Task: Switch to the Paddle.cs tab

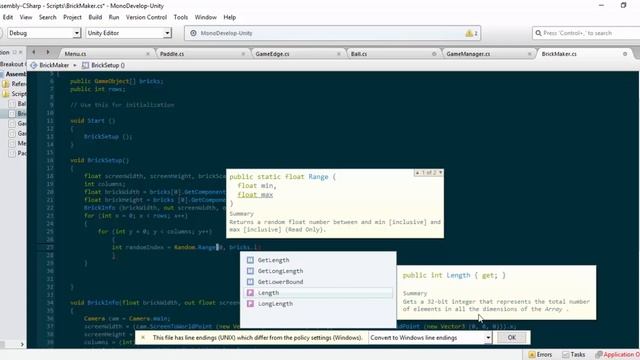Action: coord(172,54)
